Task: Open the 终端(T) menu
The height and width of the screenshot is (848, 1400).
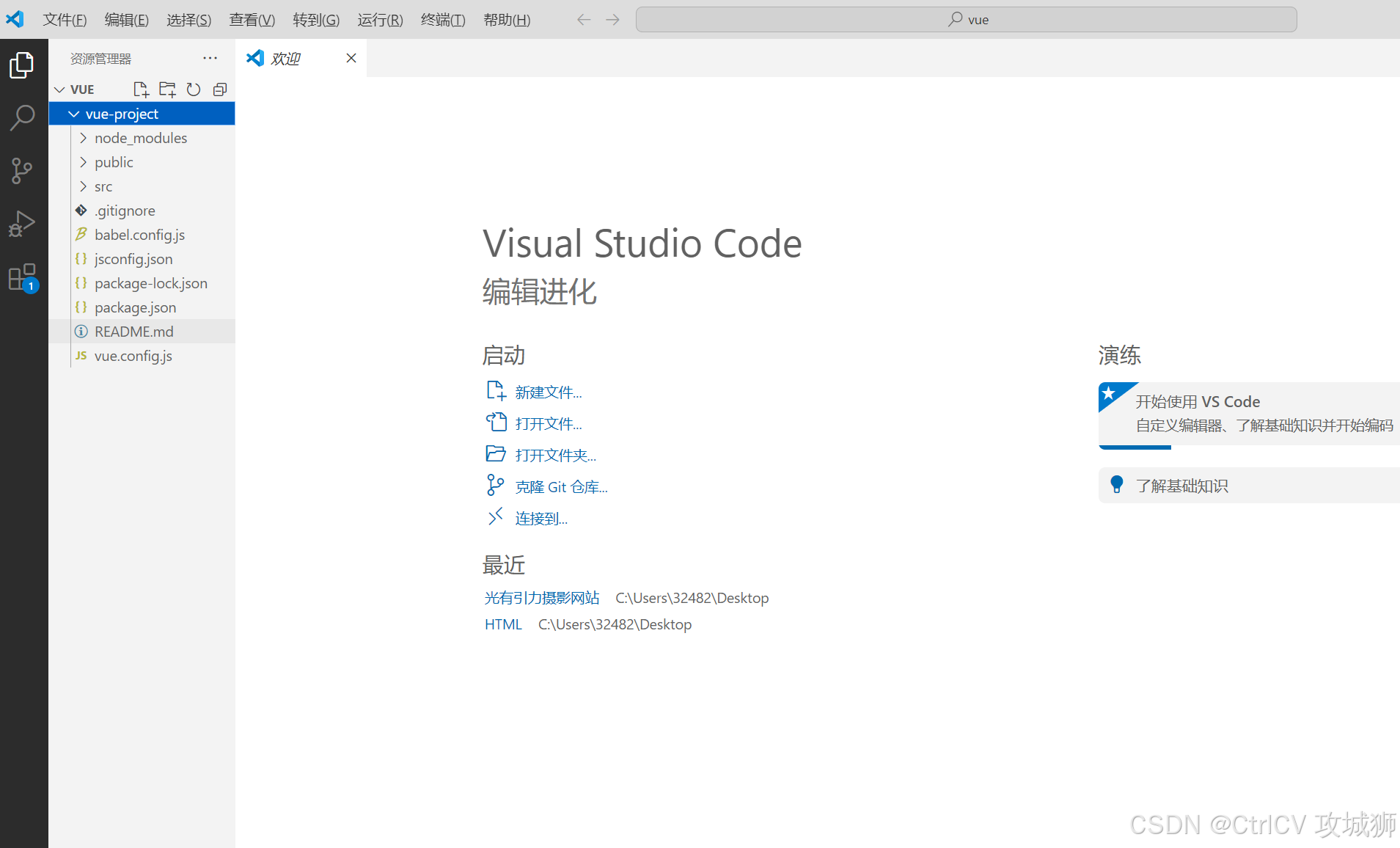Action: point(443,20)
